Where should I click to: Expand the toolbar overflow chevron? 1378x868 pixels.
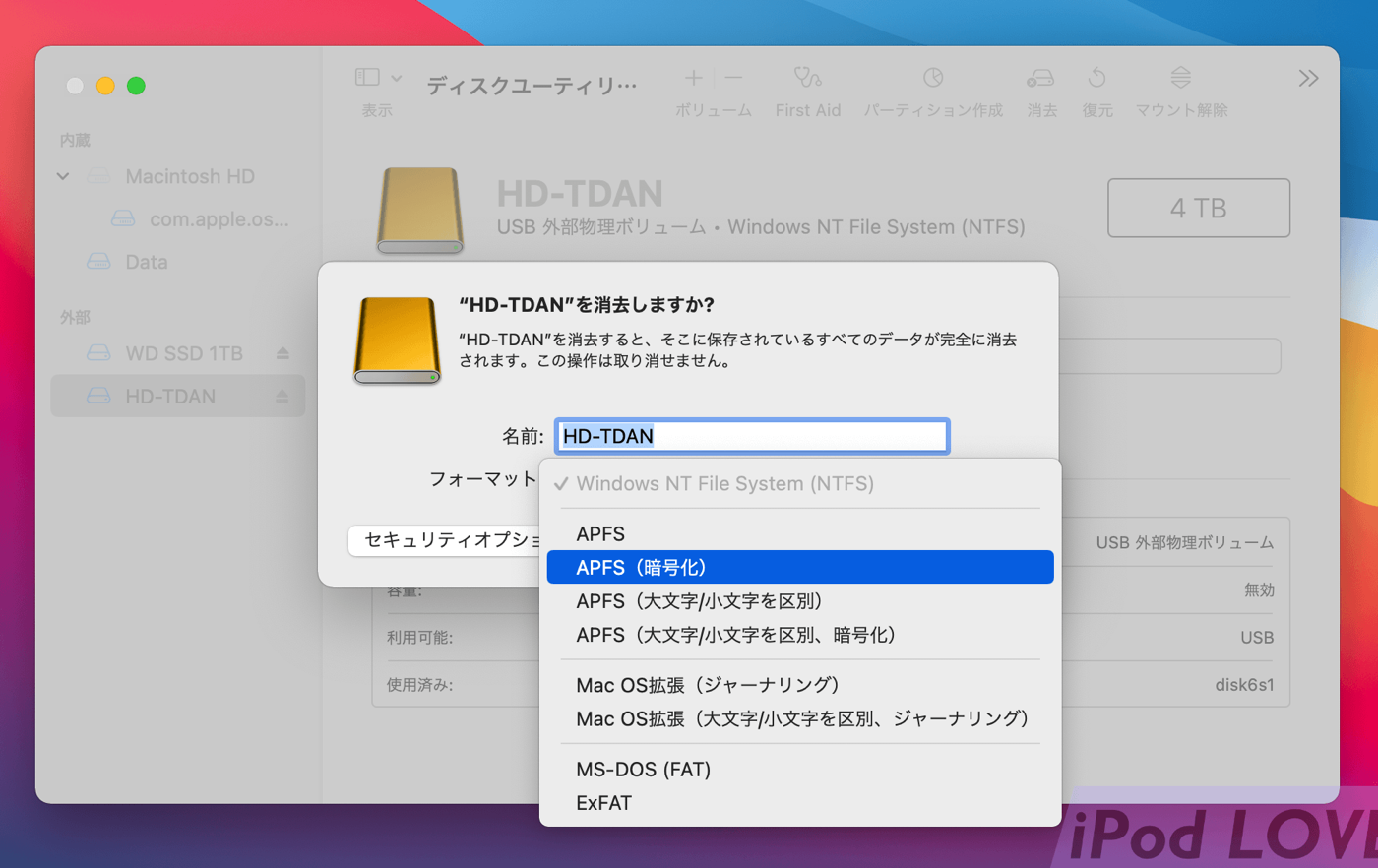pos(1307,79)
